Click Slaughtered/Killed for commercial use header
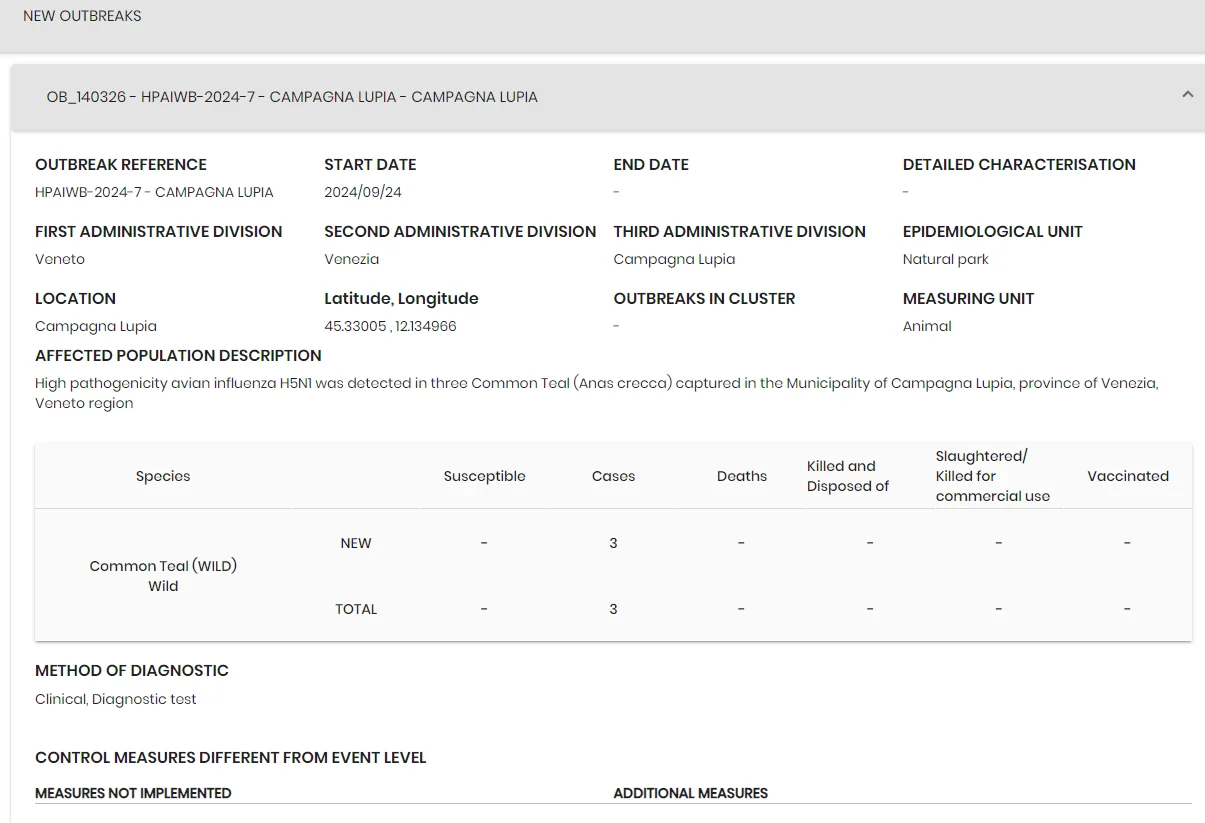The image size is (1205, 823). coord(993,476)
